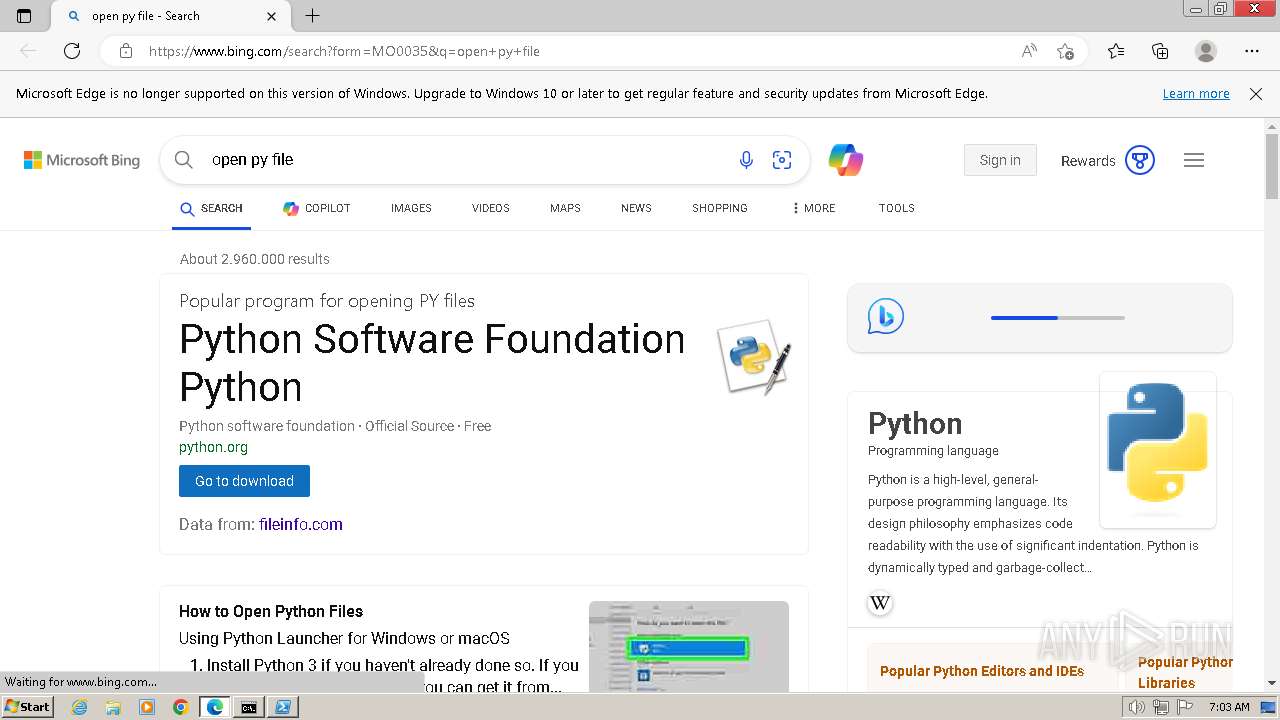Image resolution: width=1280 pixels, height=720 pixels.
Task: Go back to previous page
Action: 28,51
